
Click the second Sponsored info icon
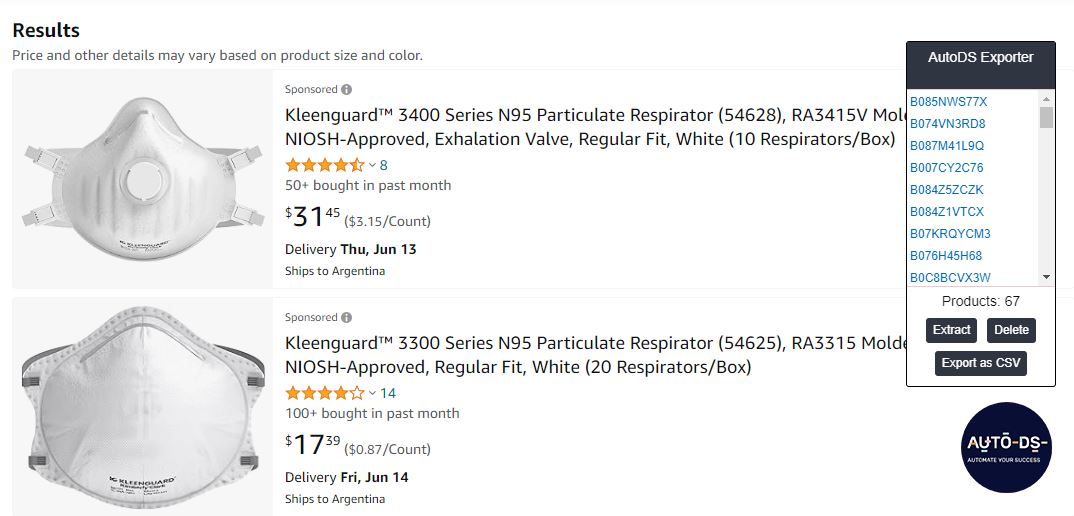pos(347,318)
